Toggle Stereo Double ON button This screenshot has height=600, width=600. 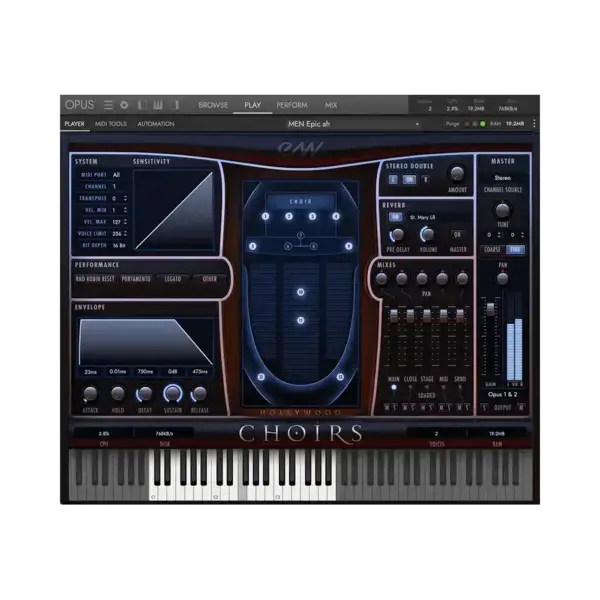[x=409, y=179]
